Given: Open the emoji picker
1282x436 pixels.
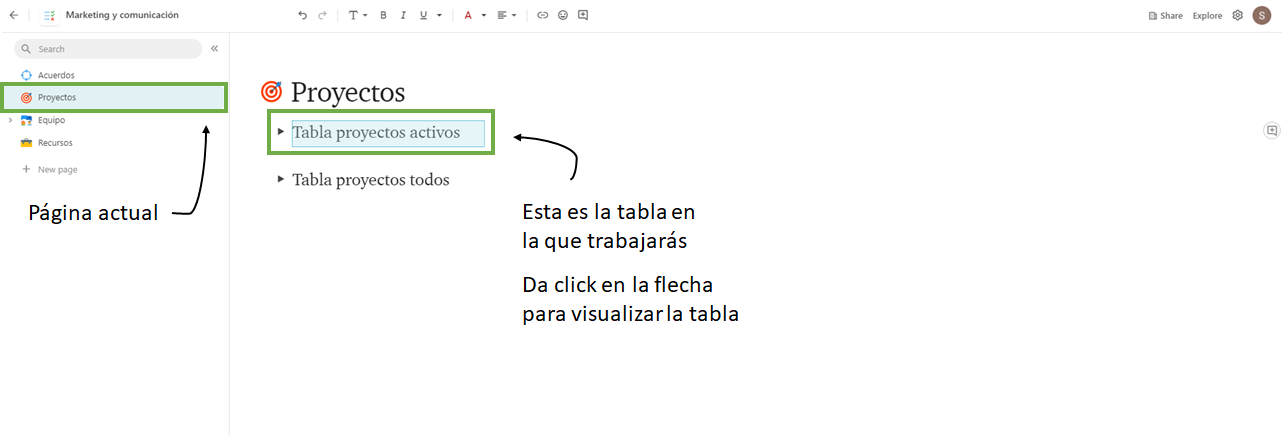Looking at the screenshot, I should pos(563,15).
